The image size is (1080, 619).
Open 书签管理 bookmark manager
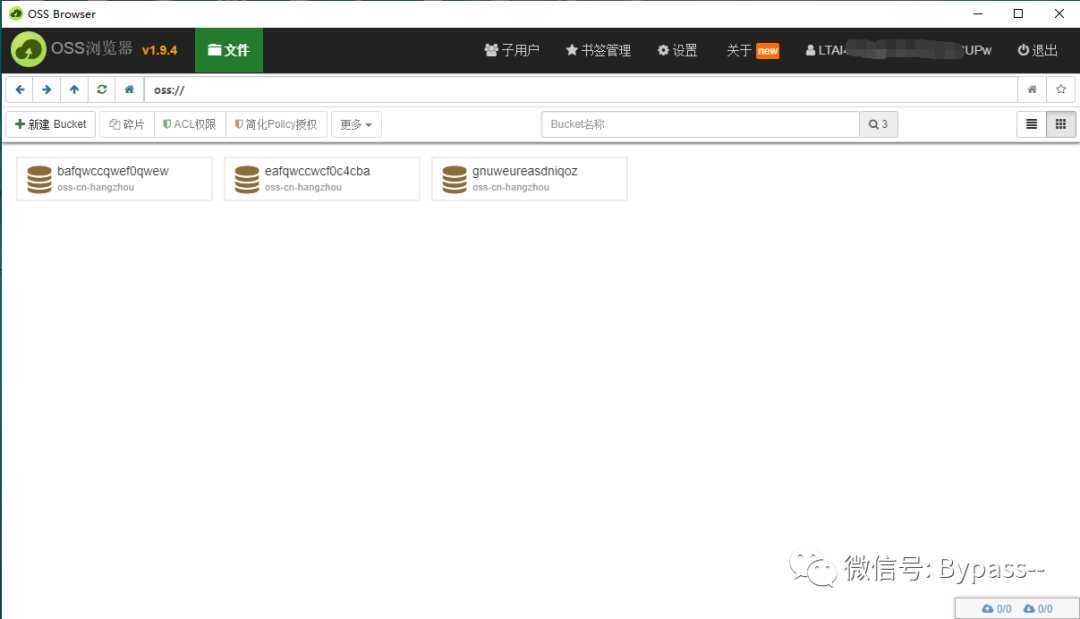click(599, 50)
